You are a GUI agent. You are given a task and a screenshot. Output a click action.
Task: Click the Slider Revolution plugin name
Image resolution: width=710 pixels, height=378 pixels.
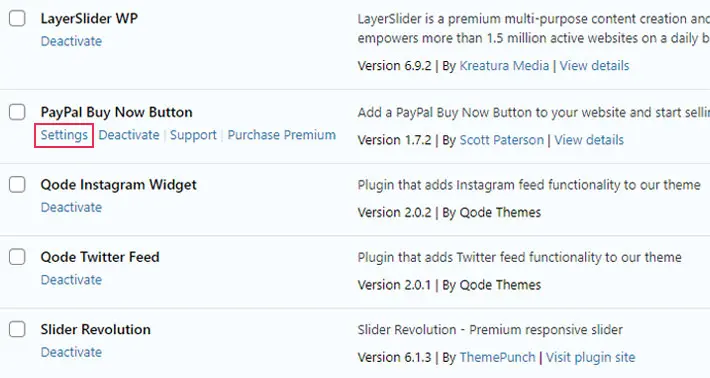click(x=96, y=329)
